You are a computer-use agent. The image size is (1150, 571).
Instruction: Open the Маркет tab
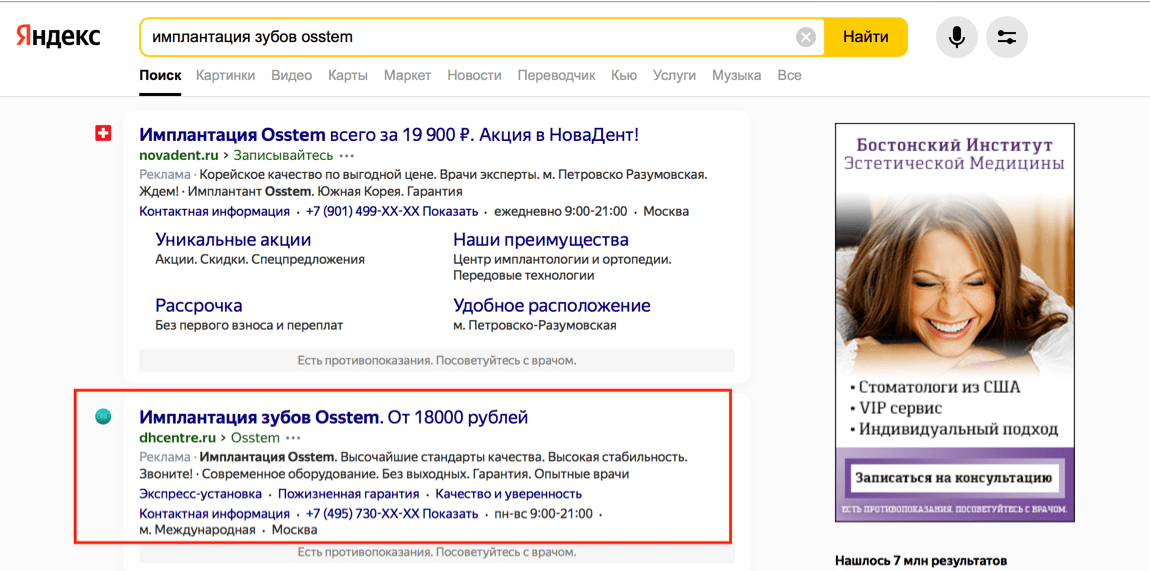407,75
